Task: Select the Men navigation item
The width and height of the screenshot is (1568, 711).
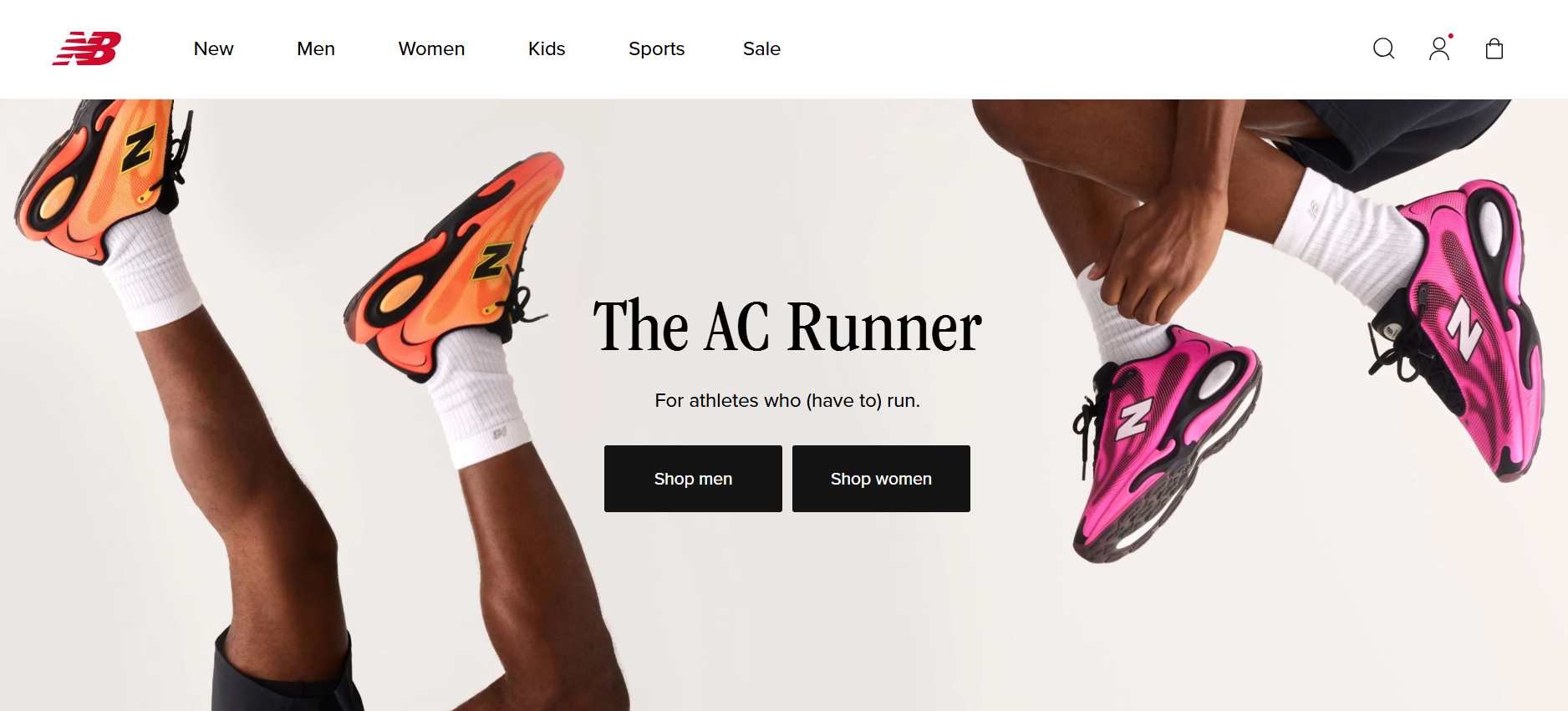Action: point(316,48)
